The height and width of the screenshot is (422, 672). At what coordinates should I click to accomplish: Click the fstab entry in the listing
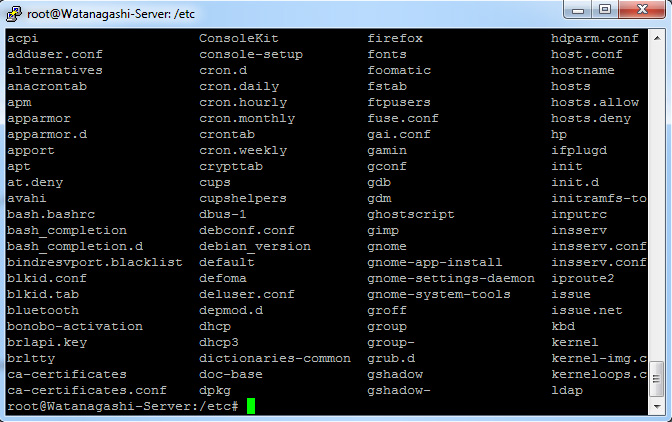pos(387,86)
